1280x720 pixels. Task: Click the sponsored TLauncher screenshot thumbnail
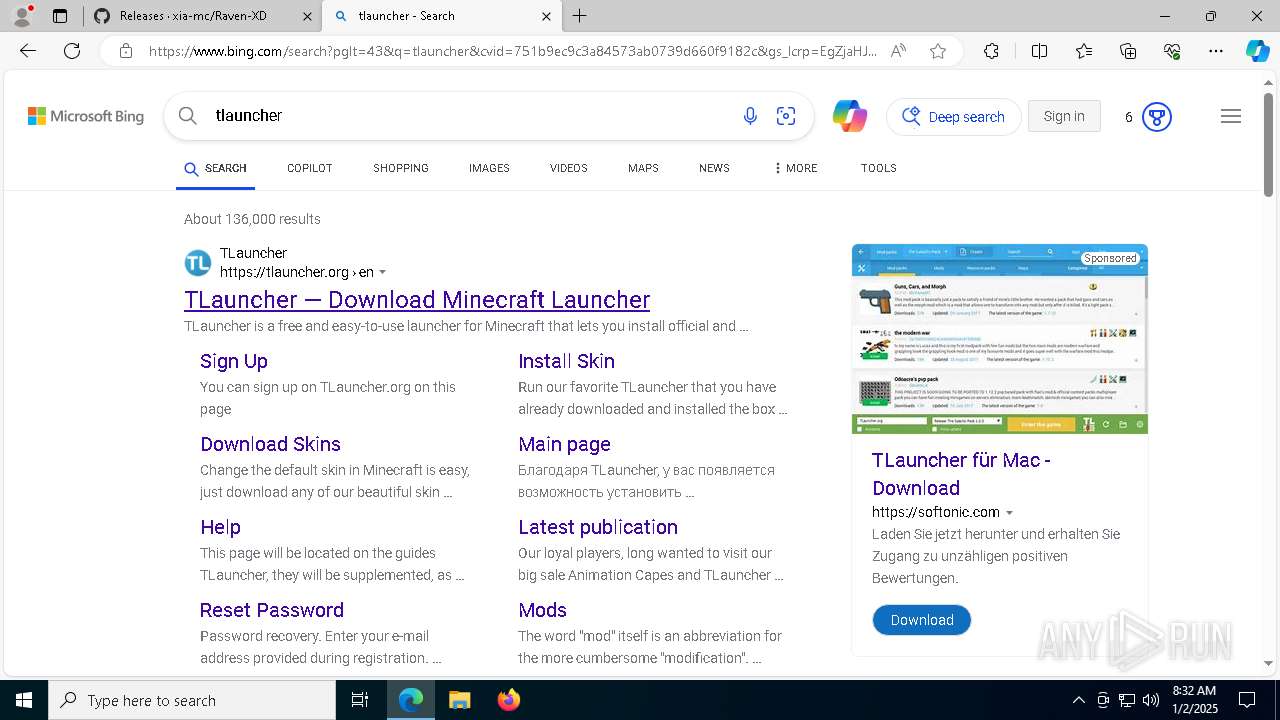click(1000, 339)
